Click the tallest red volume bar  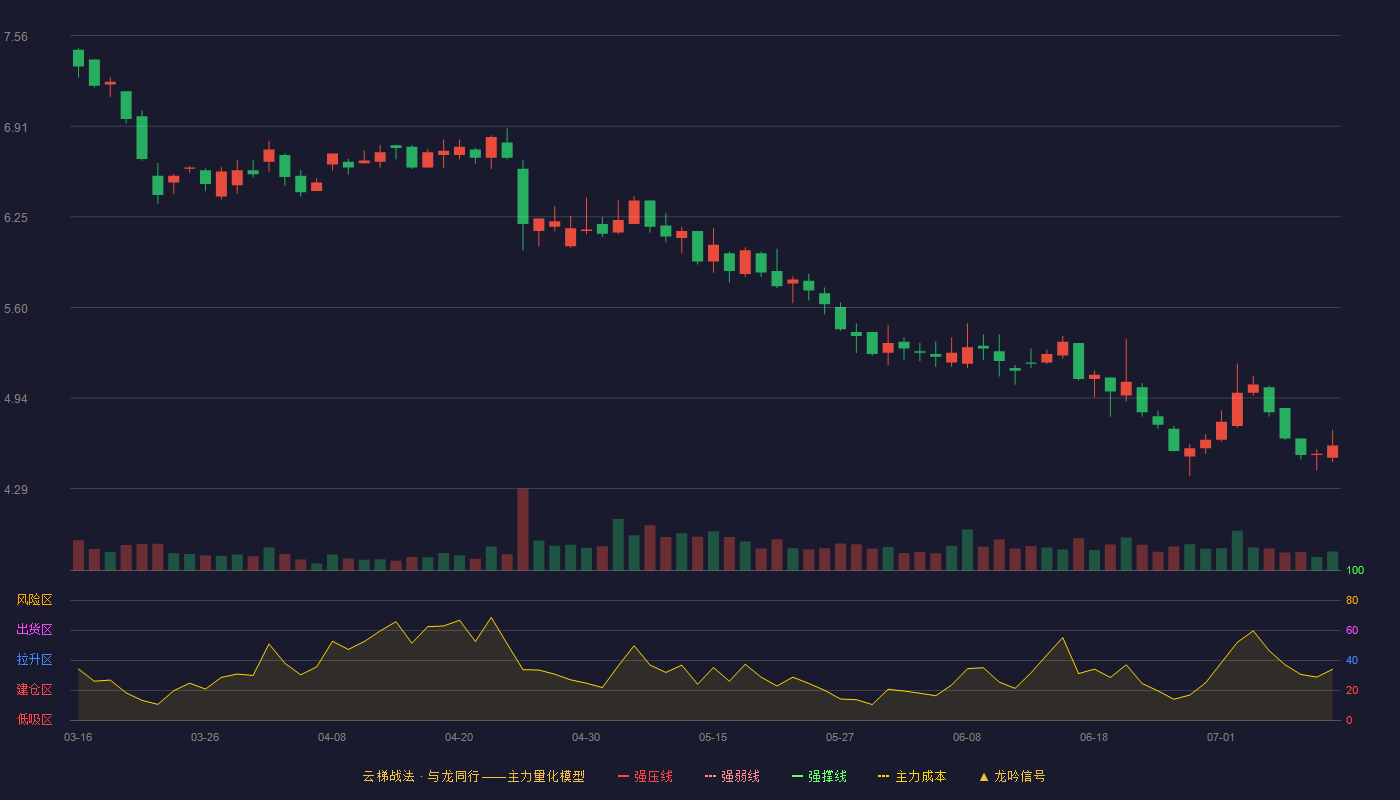(x=523, y=529)
